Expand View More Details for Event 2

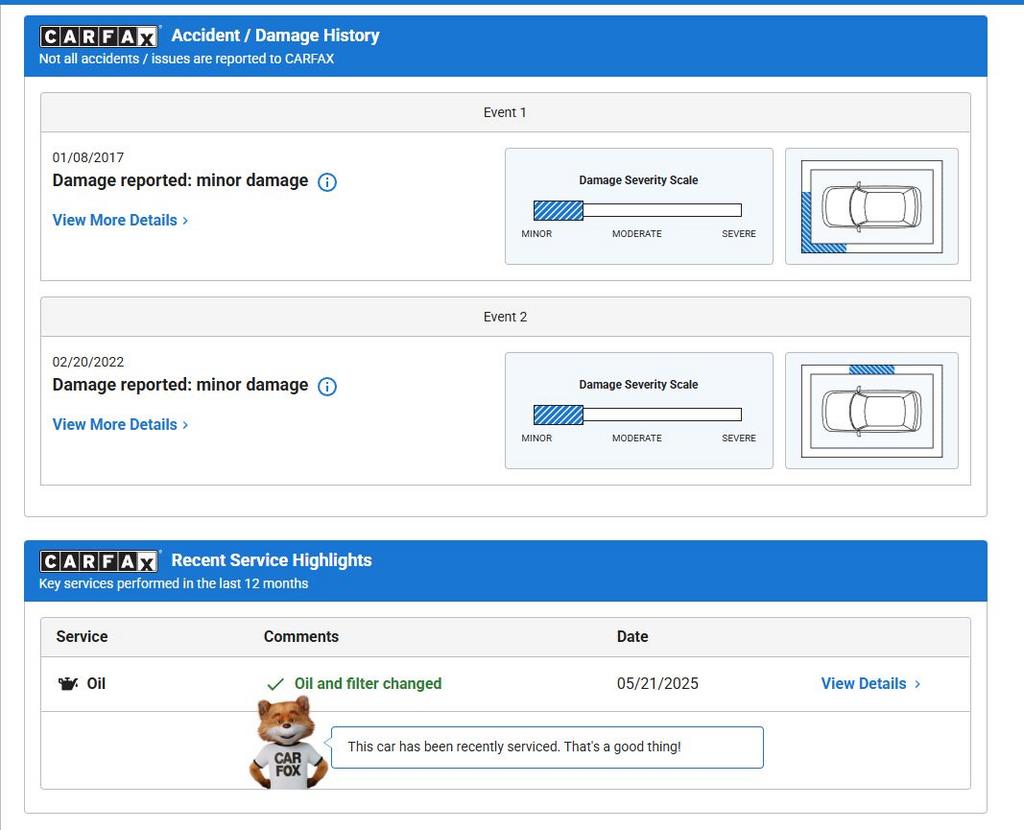pyautogui.click(x=120, y=424)
